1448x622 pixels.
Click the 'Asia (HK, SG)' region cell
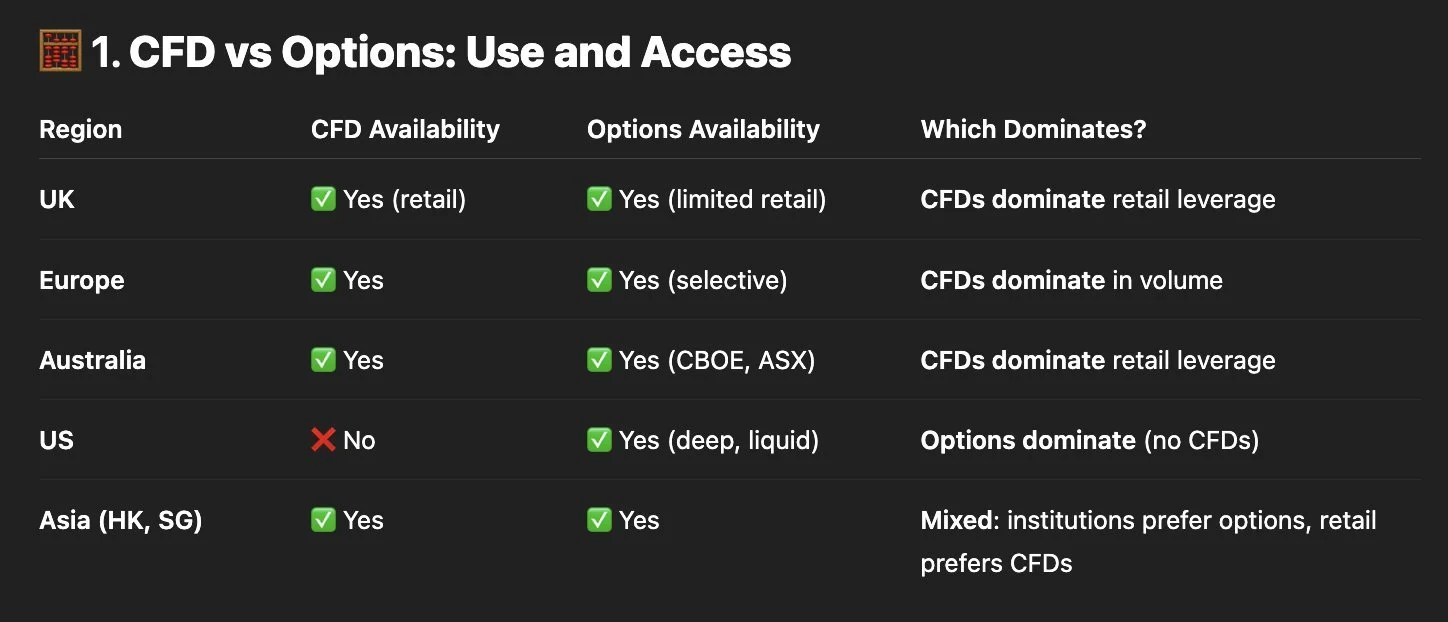120,520
